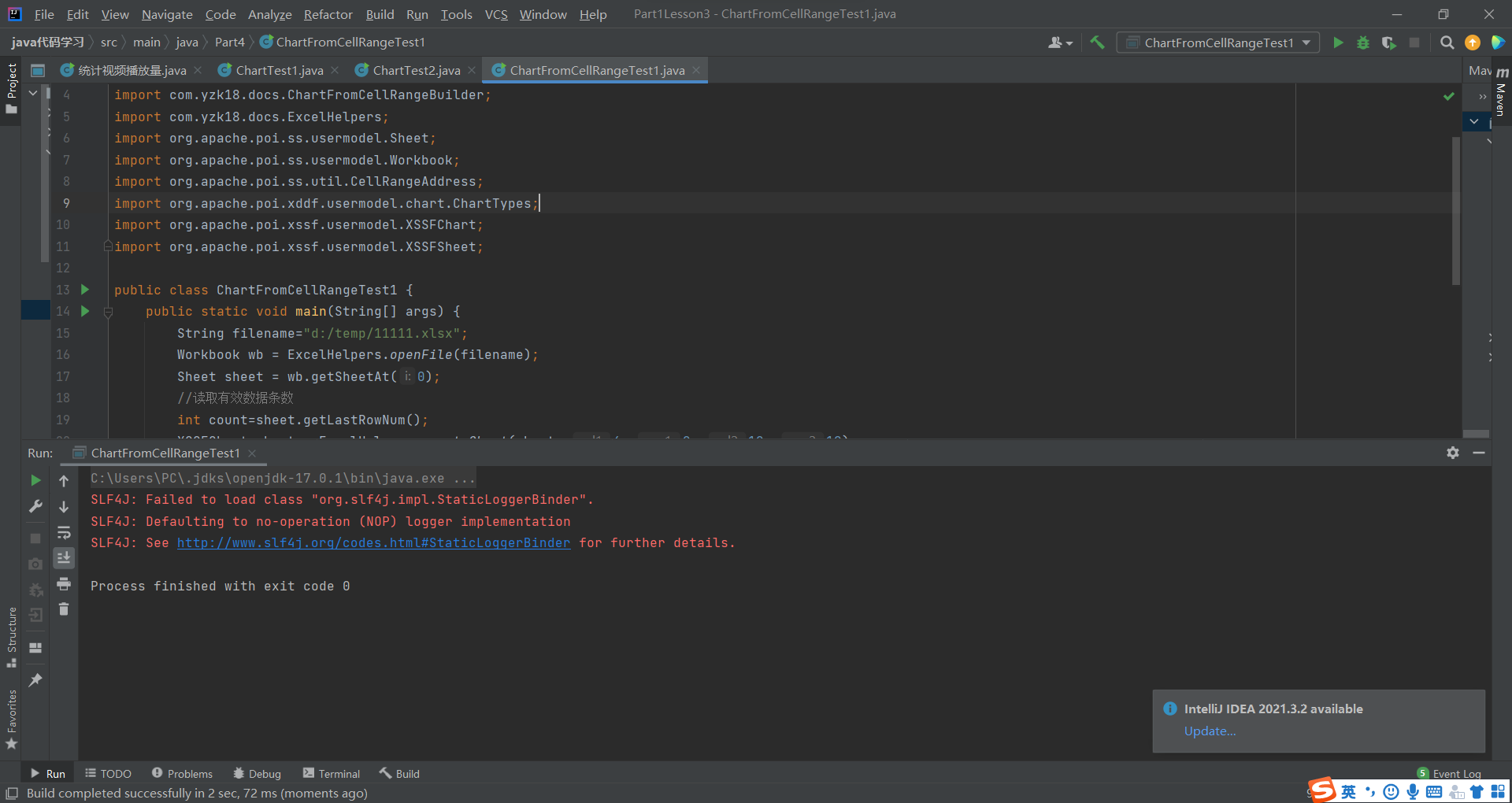
Task: Run ChartFromCellRangeTest1 with coverage shield icon
Action: pos(1388,43)
